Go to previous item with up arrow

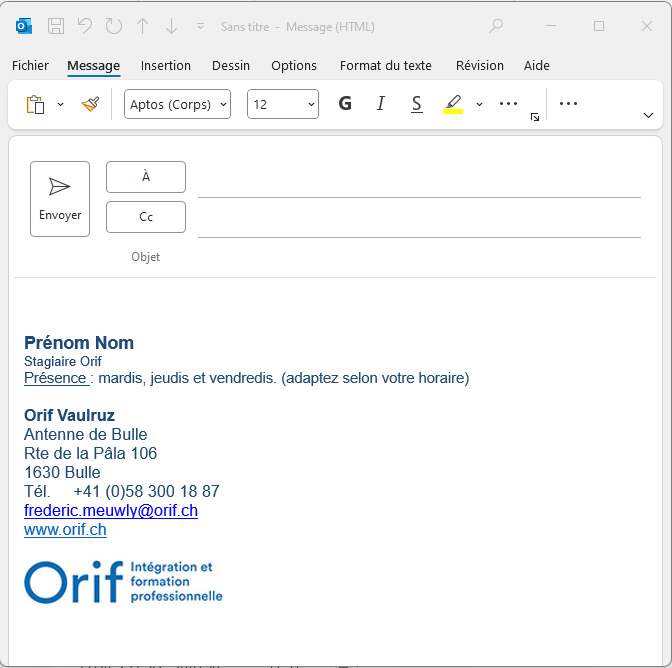pyautogui.click(x=142, y=27)
